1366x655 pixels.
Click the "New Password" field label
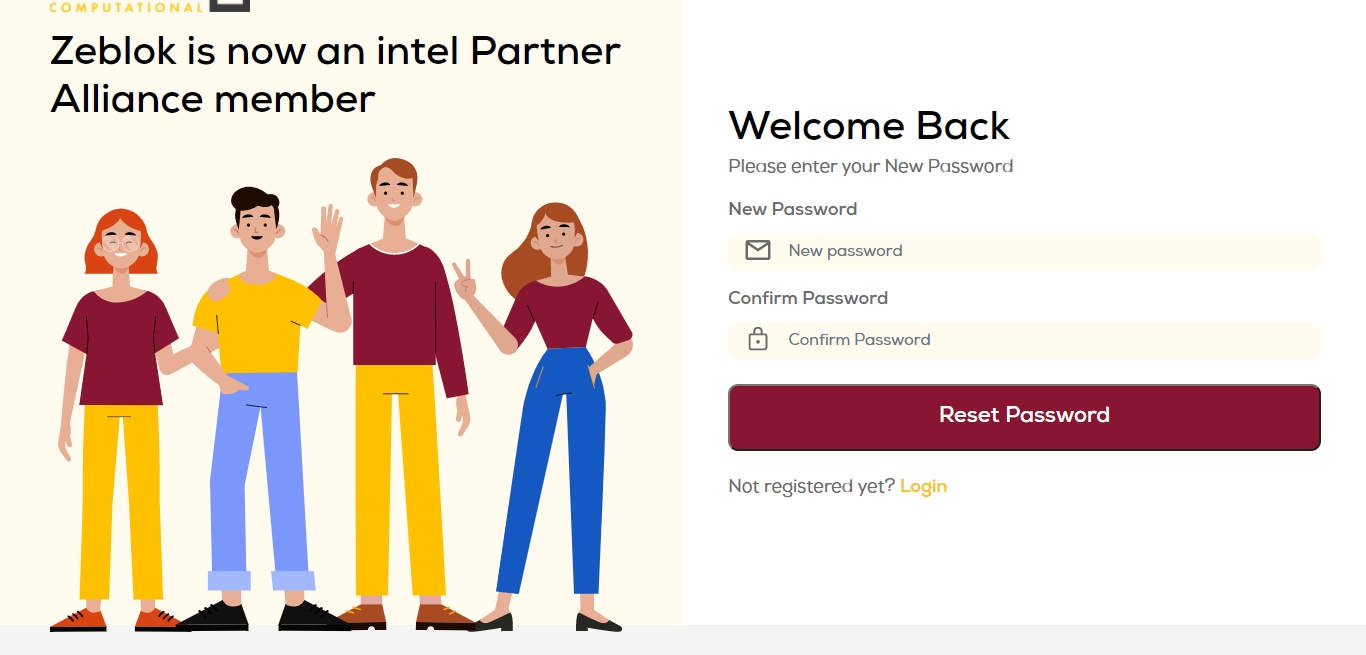pyautogui.click(x=792, y=209)
